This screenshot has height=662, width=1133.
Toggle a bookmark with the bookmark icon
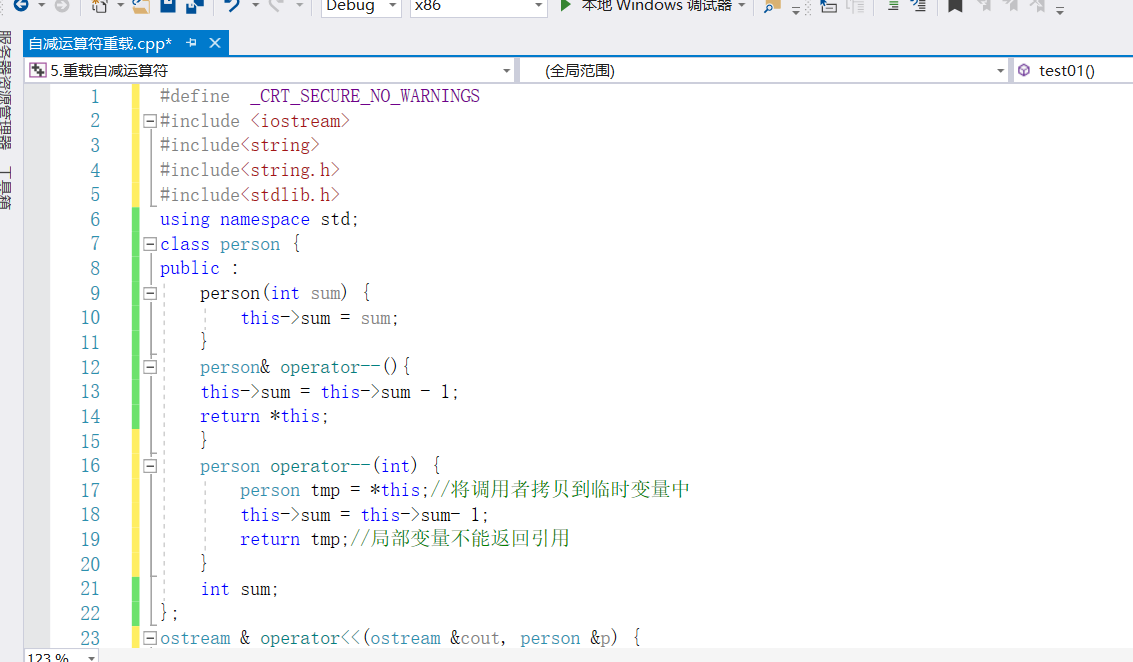point(955,6)
